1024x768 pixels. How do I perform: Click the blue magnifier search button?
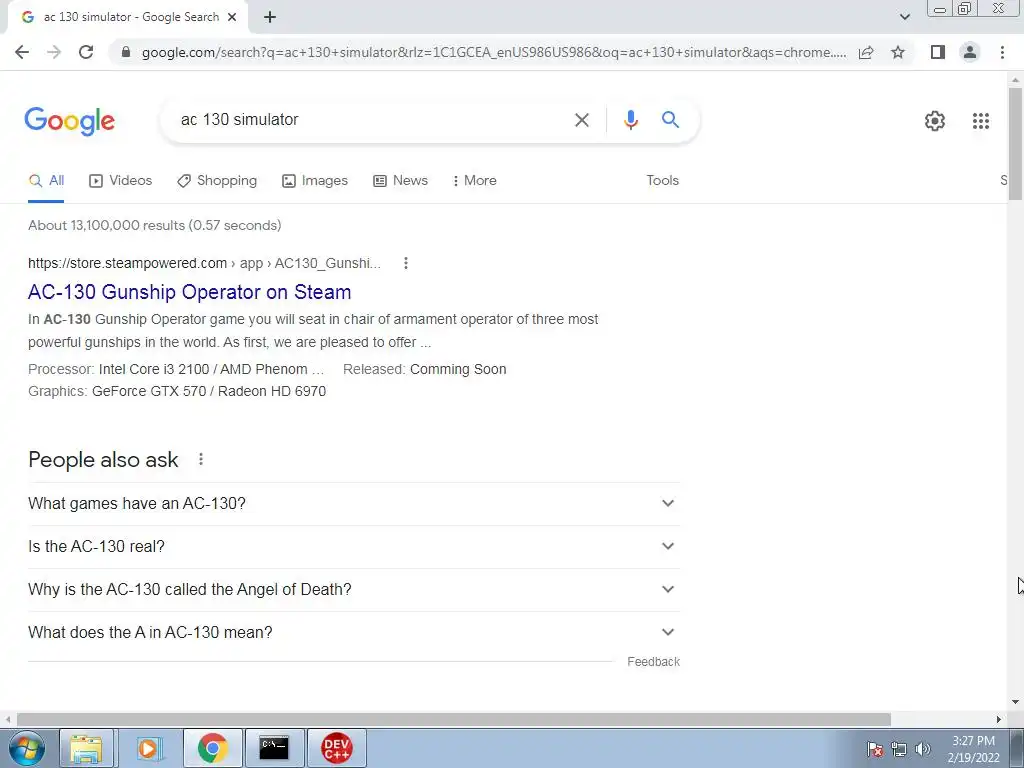tap(670, 120)
